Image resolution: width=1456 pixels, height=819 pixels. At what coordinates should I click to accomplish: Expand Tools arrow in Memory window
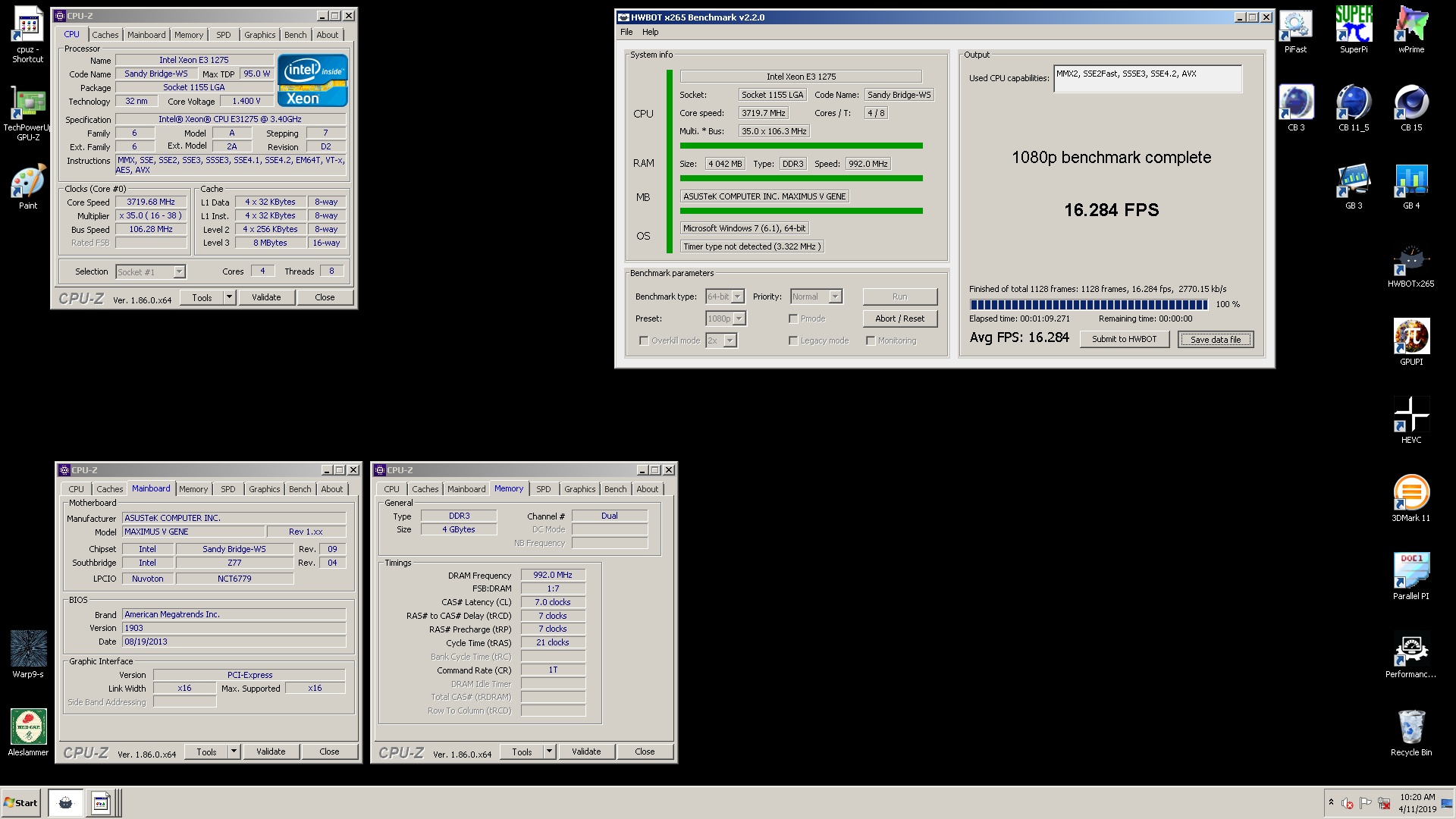(549, 752)
